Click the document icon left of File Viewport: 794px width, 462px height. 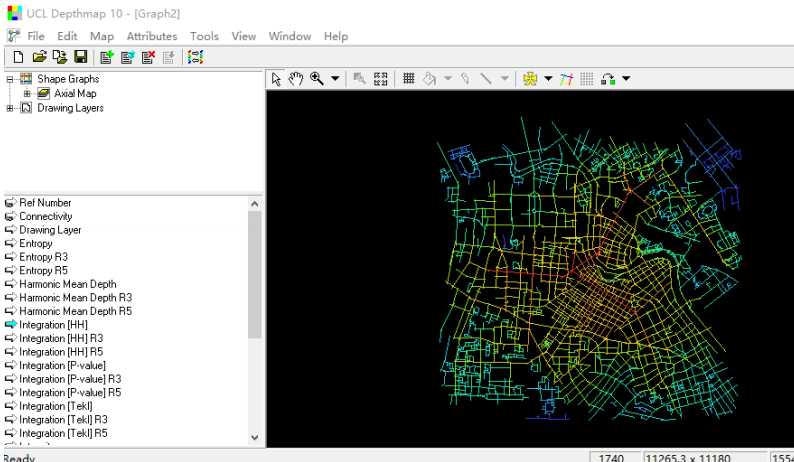(x=13, y=36)
